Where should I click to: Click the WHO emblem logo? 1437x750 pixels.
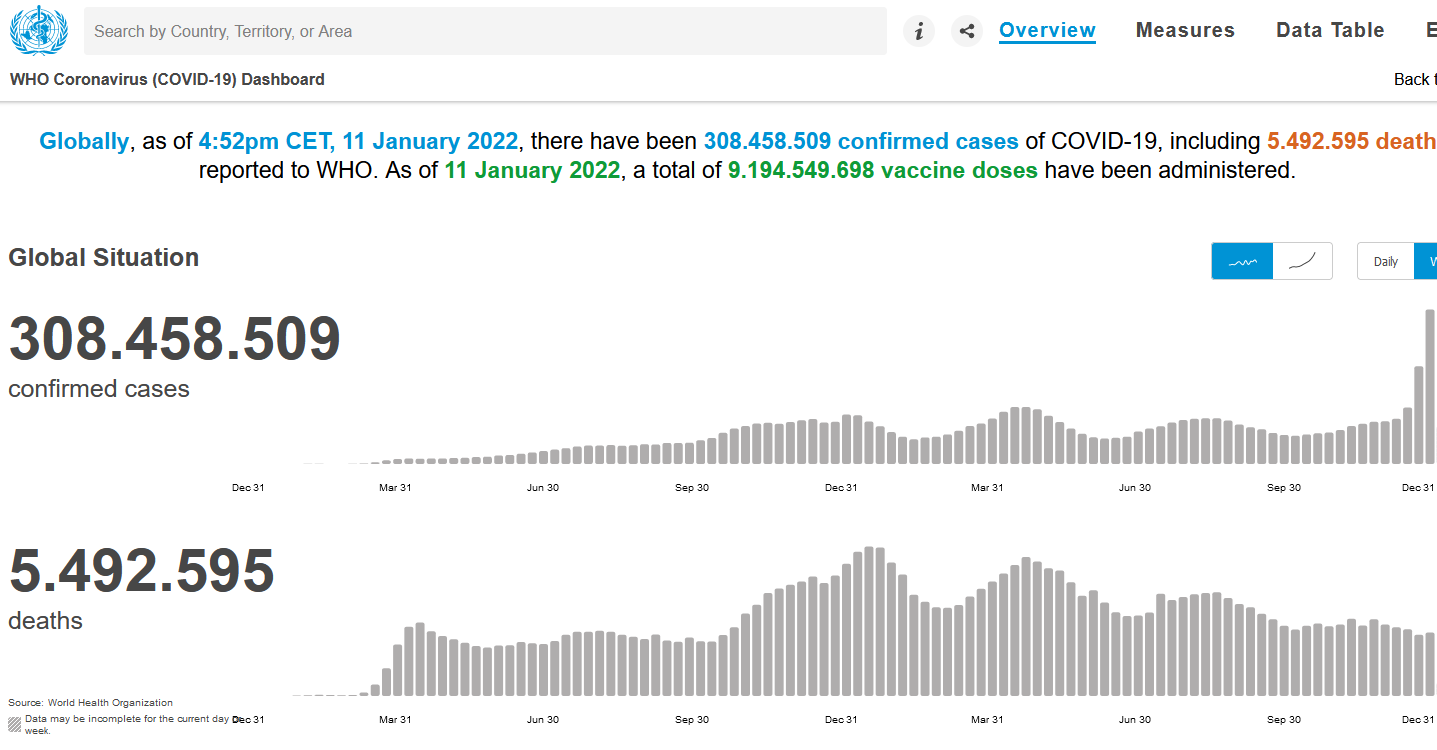(x=39, y=30)
